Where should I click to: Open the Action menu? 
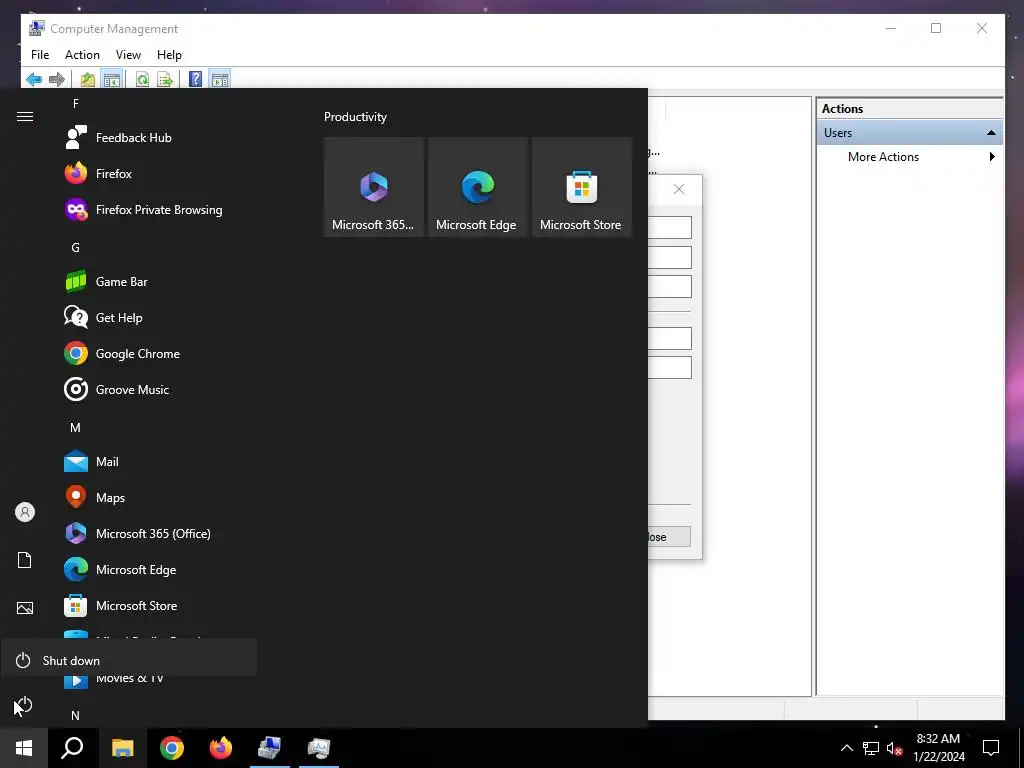82,55
